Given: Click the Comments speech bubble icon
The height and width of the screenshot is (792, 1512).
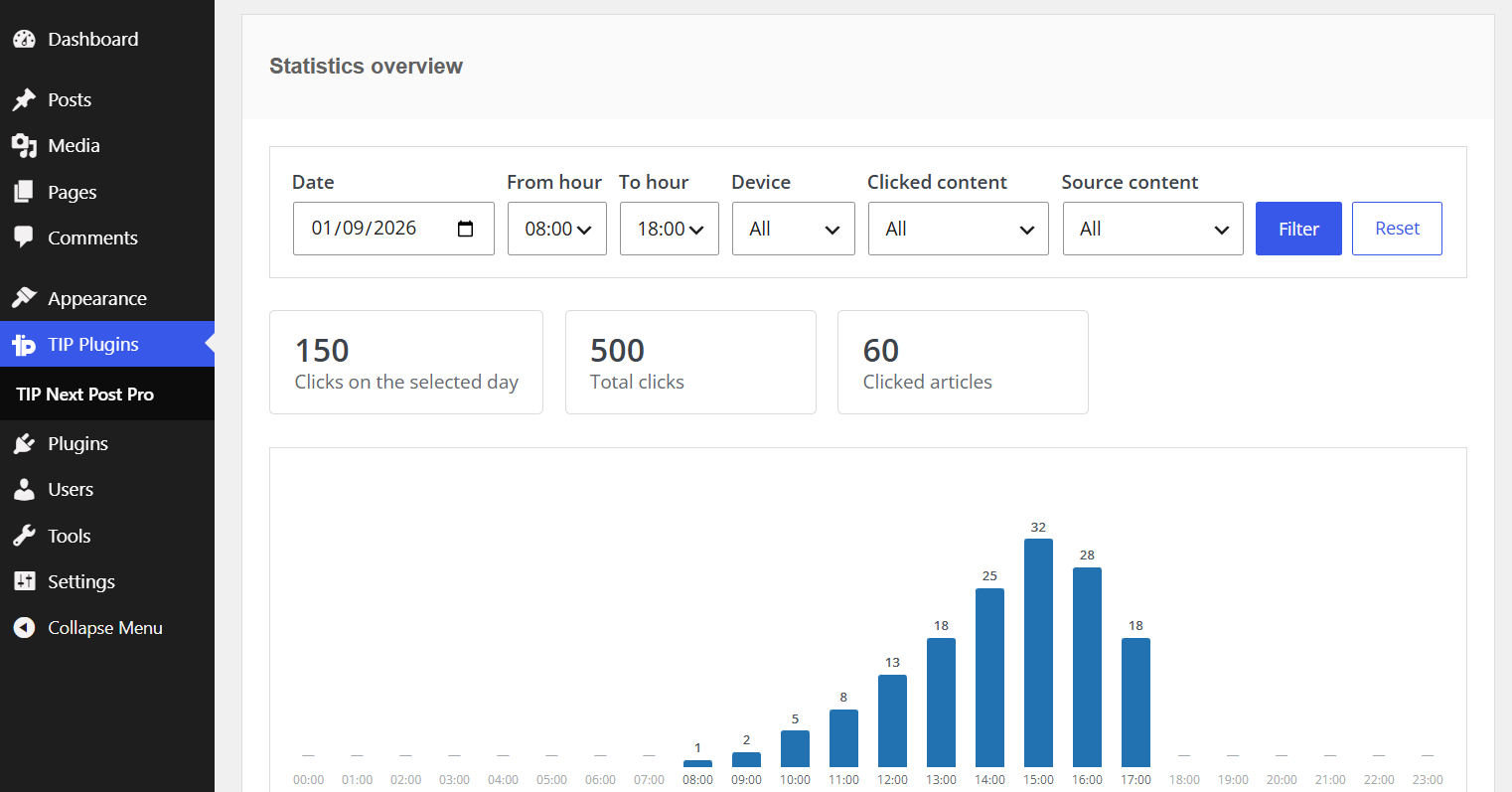Looking at the screenshot, I should click(24, 238).
